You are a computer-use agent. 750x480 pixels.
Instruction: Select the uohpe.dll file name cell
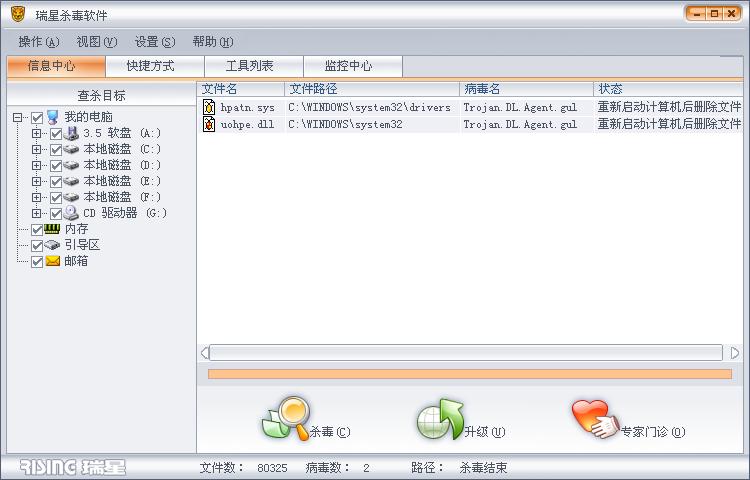247,124
